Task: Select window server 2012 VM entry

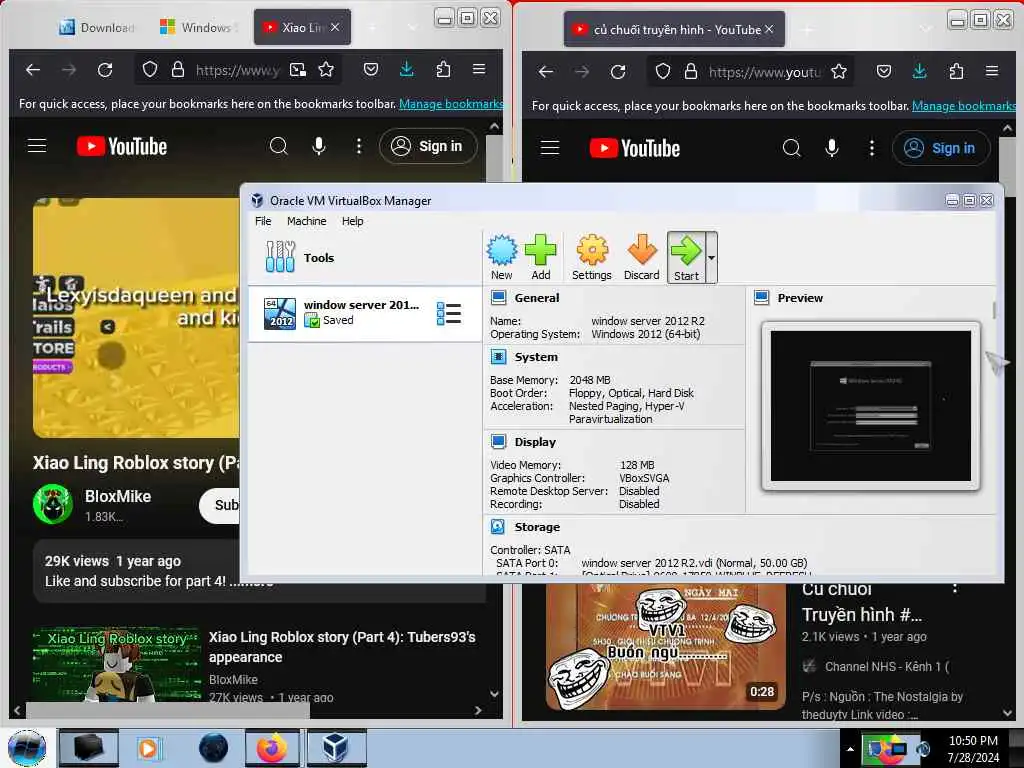Action: coord(364,313)
